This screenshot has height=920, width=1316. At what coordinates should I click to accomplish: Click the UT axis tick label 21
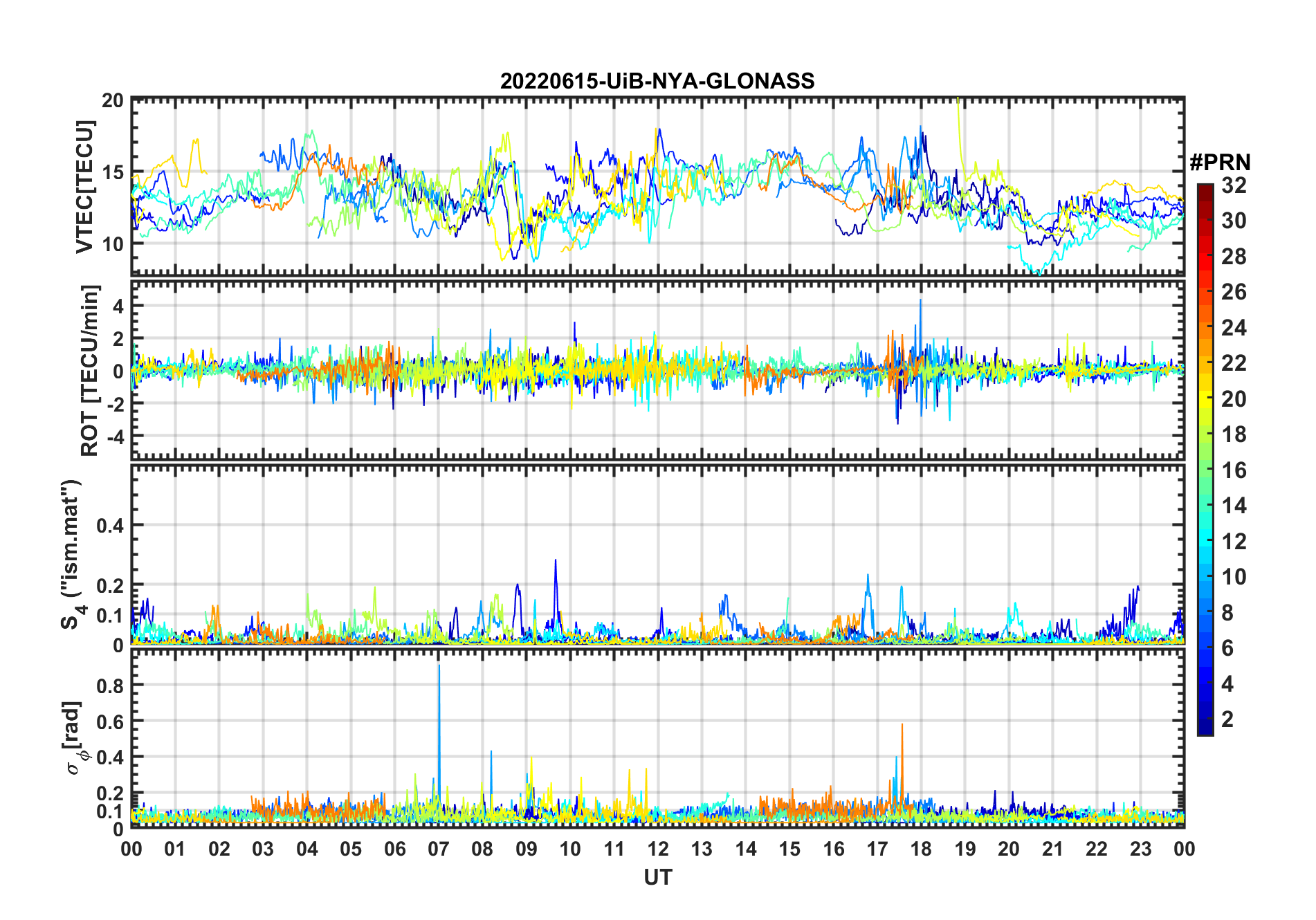pyautogui.click(x=1053, y=849)
